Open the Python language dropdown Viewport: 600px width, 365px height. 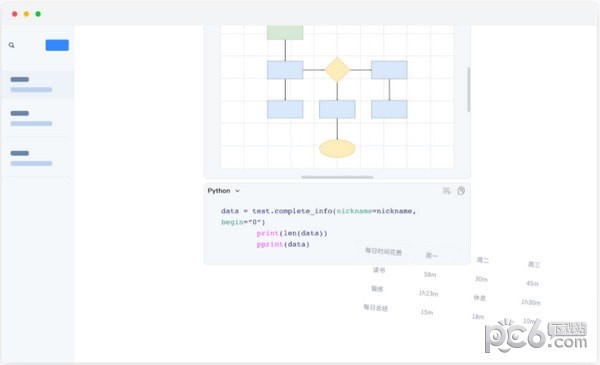(x=223, y=191)
